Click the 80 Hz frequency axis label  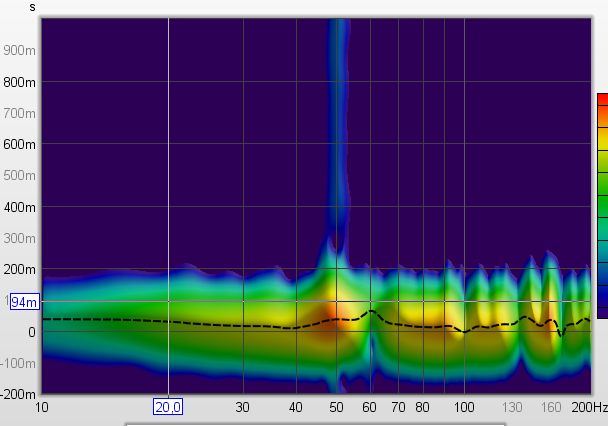tap(422, 407)
